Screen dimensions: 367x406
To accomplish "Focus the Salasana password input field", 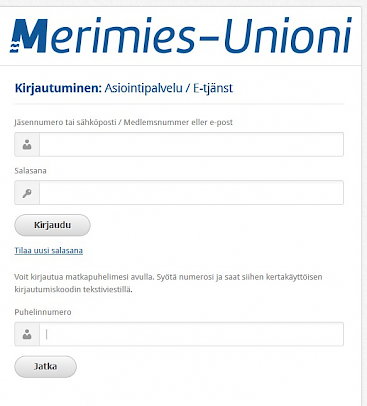I will click(191, 193).
